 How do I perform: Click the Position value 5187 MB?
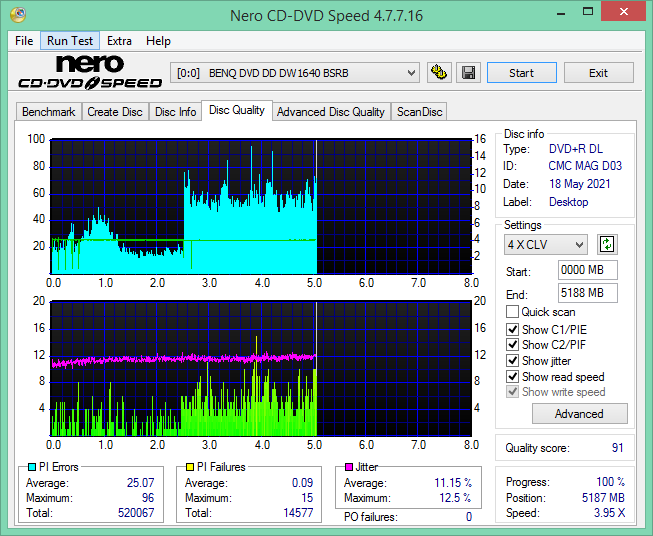point(603,498)
